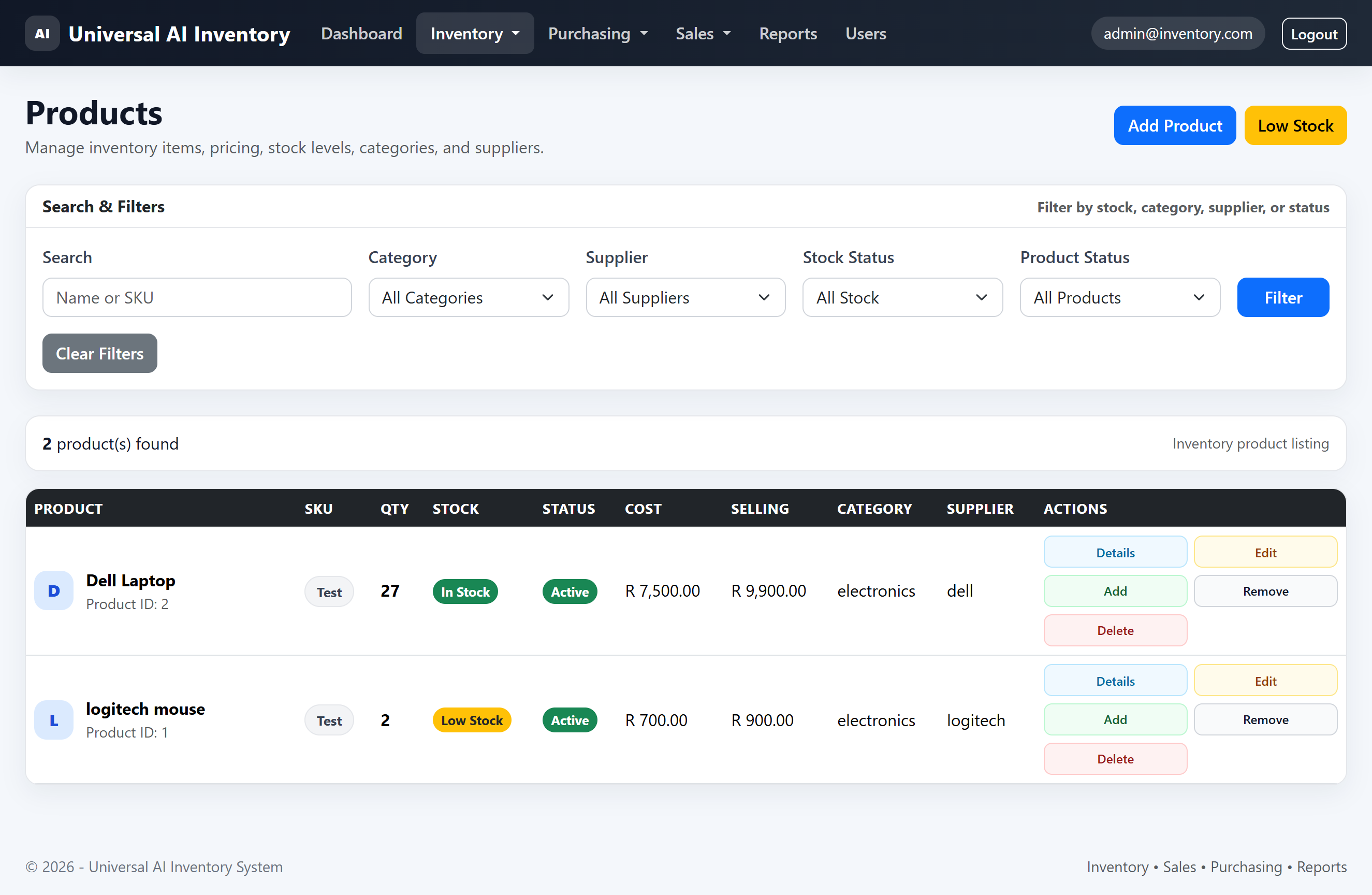Viewport: 1372px width, 895px height.
Task: Edit the logitech mouse product
Action: [x=1265, y=681]
